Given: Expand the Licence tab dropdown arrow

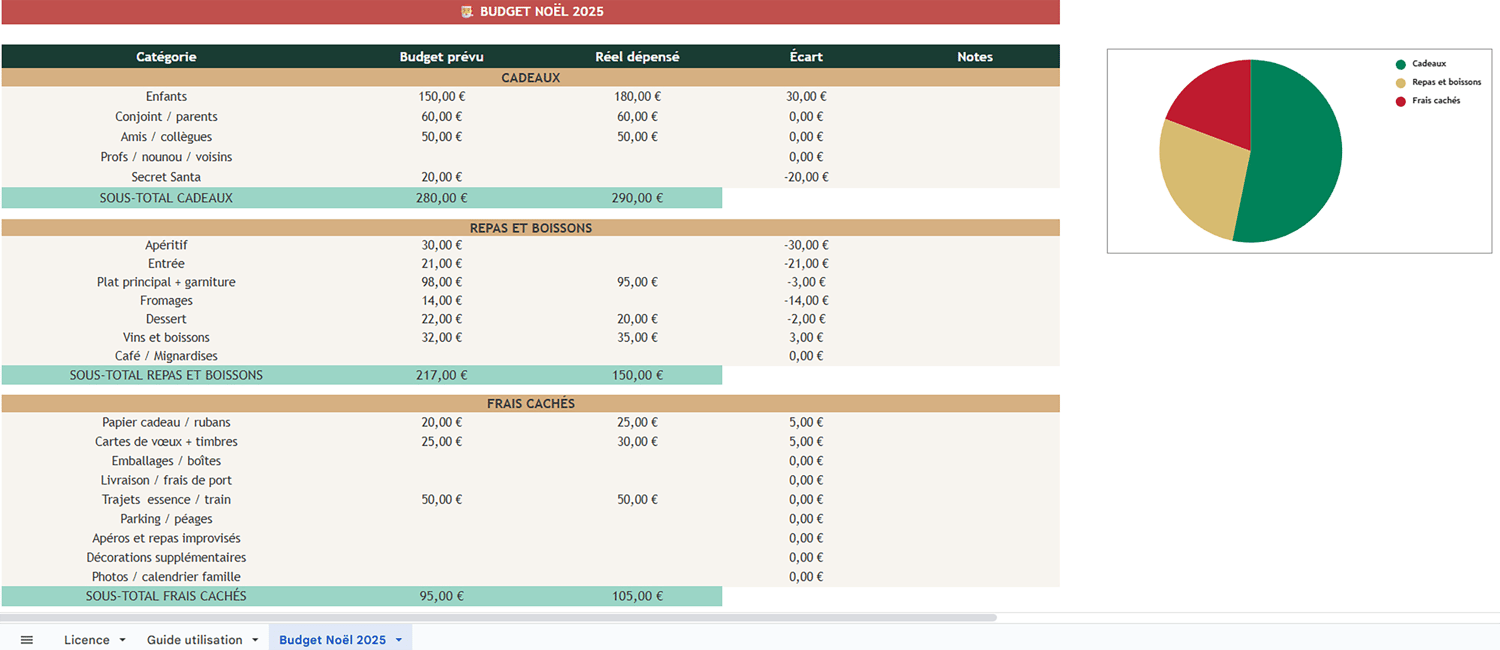Looking at the screenshot, I should coord(122,640).
